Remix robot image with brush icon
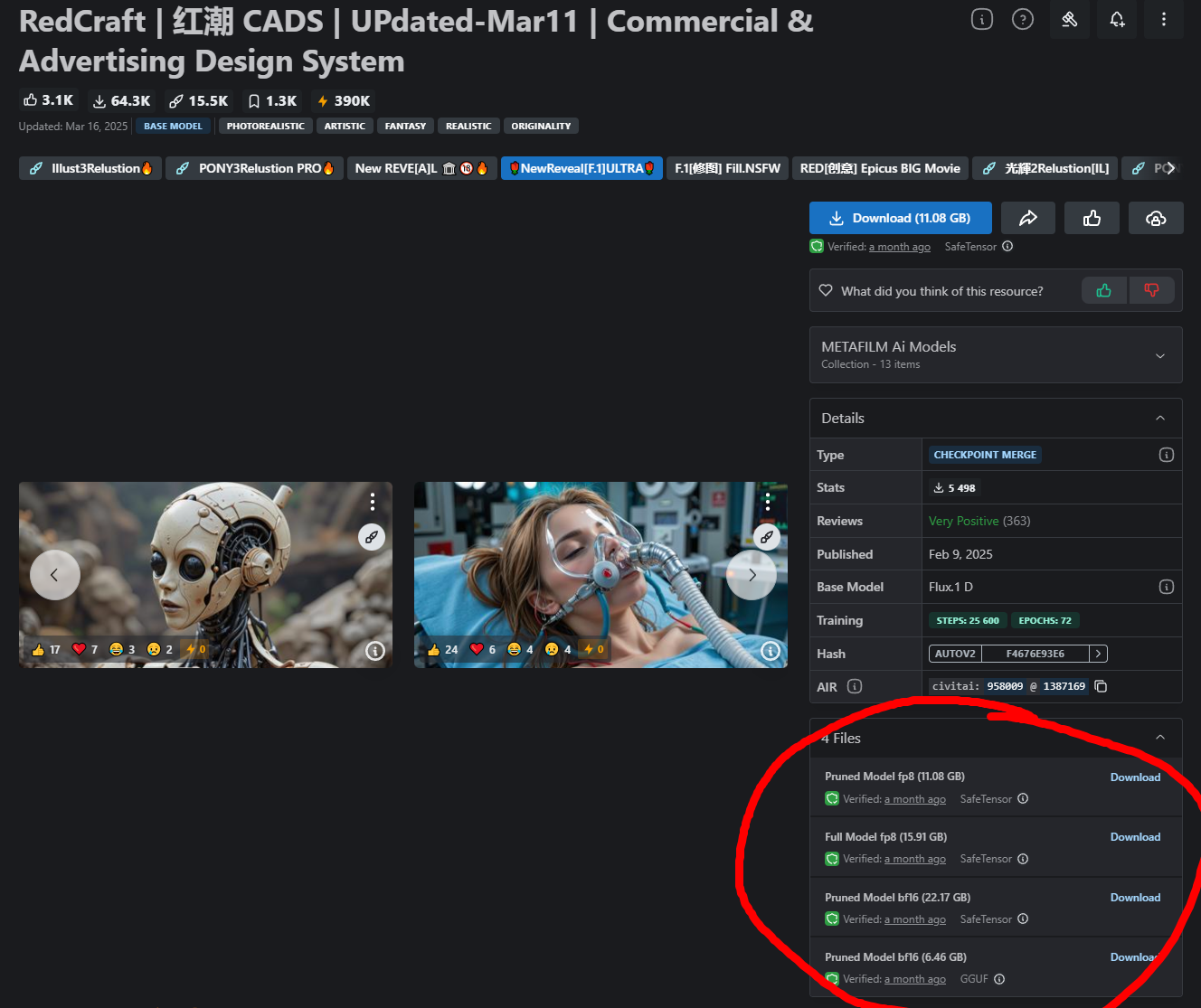The height and width of the screenshot is (1008, 1201). tap(372, 537)
